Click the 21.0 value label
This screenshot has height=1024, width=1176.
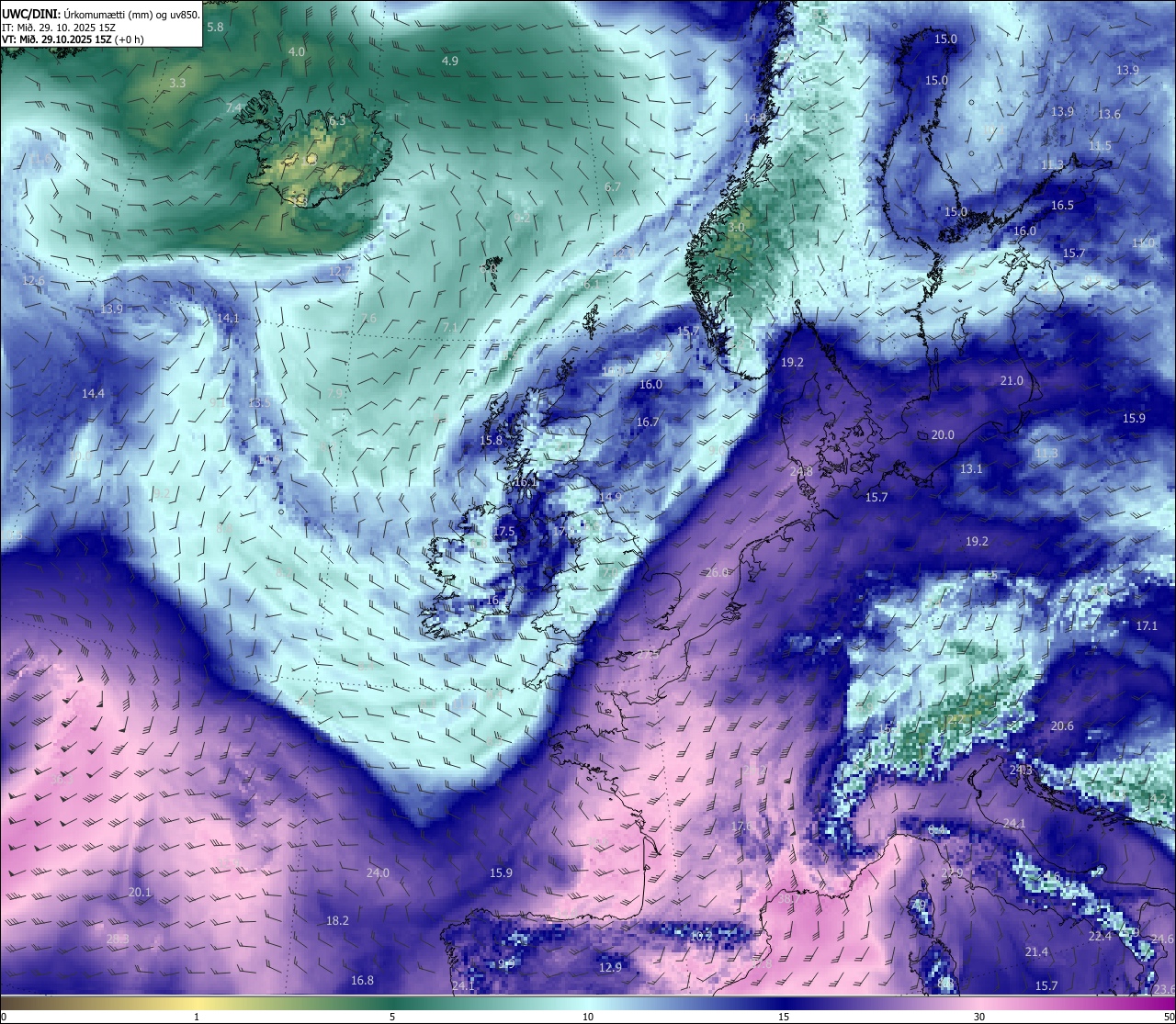[x=1012, y=381]
